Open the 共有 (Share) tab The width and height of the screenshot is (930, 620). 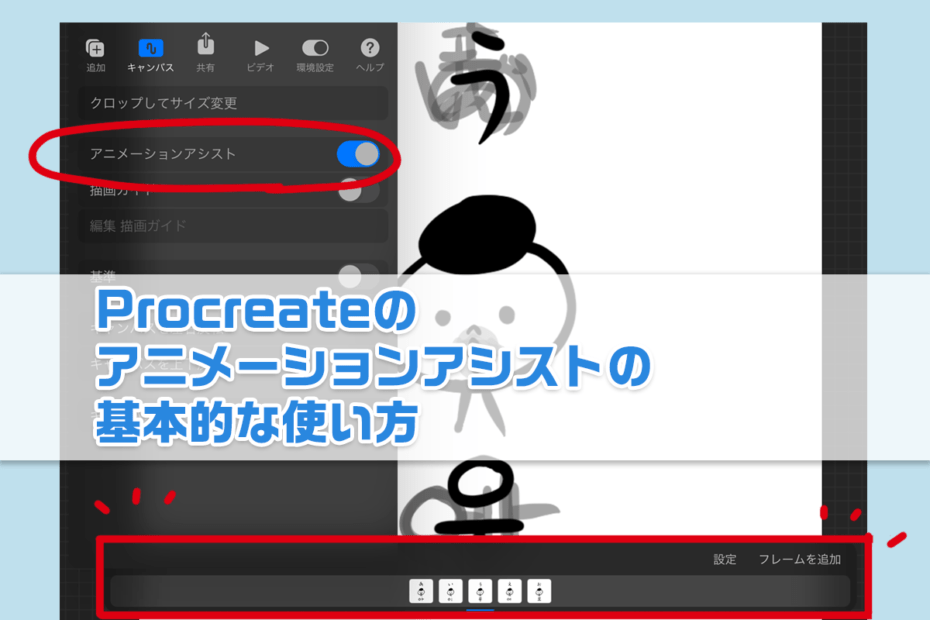(205, 53)
